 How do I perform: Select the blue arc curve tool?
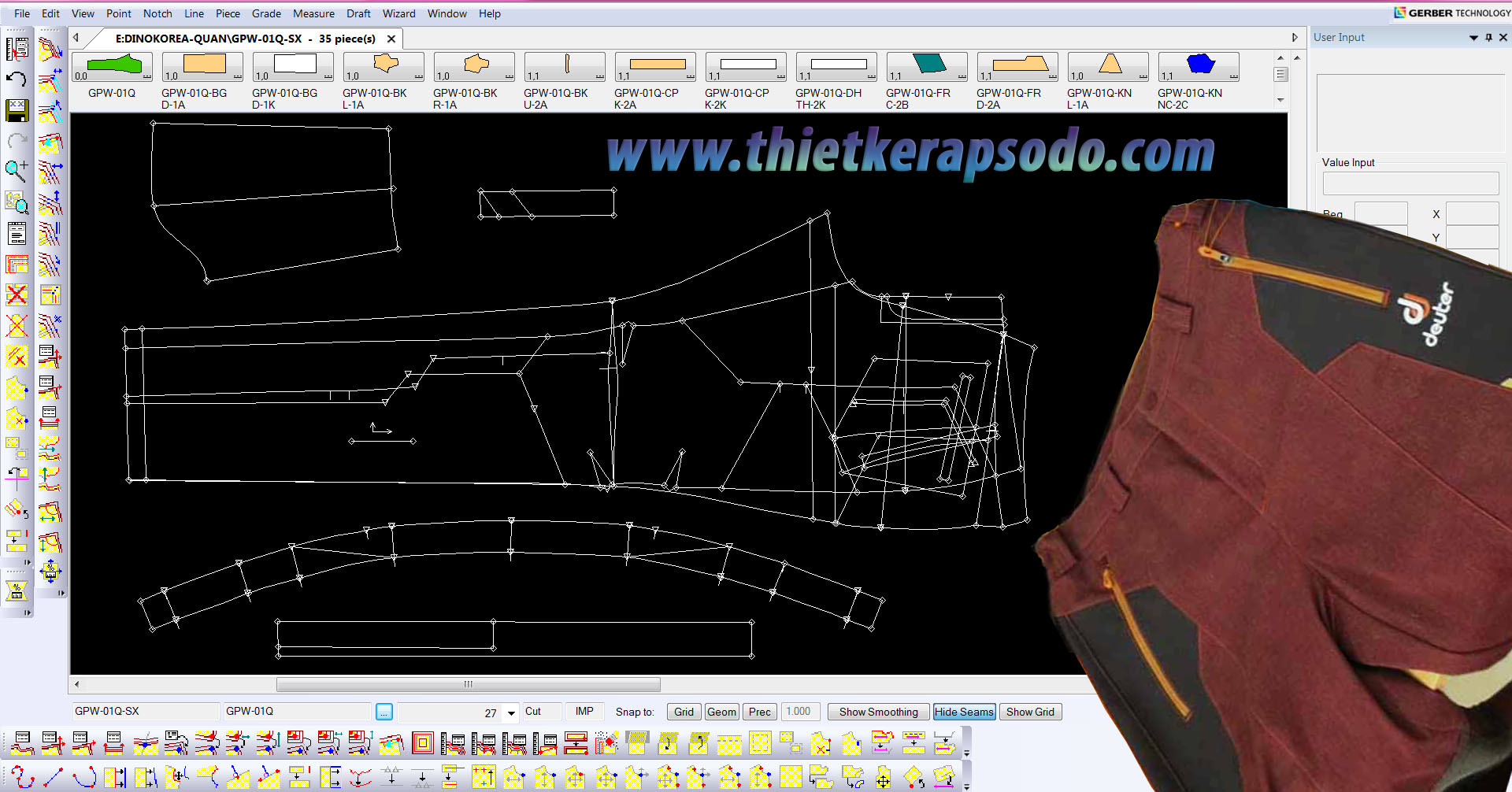(83, 778)
